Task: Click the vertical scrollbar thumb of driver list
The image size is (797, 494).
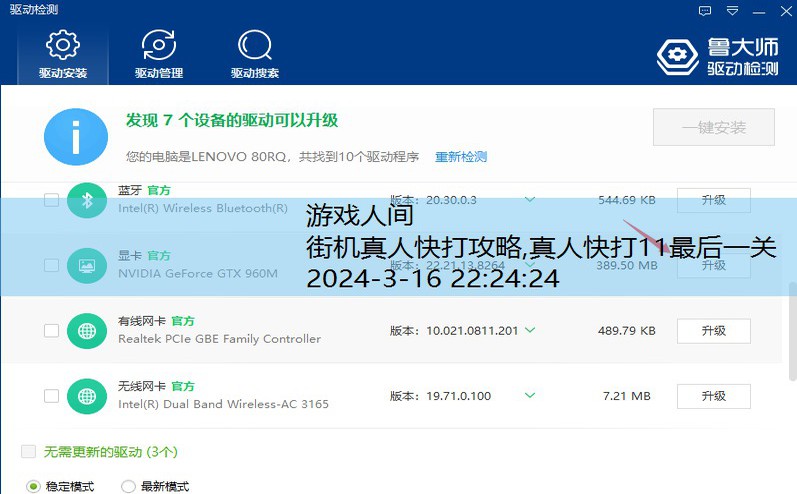Action: [792, 331]
